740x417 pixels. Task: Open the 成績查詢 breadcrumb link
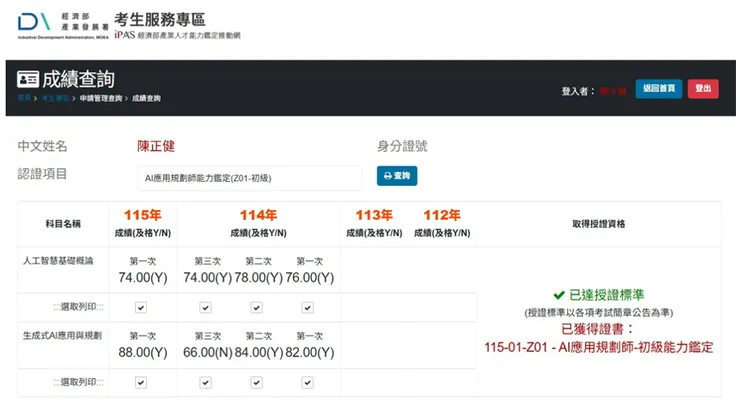coord(146,98)
